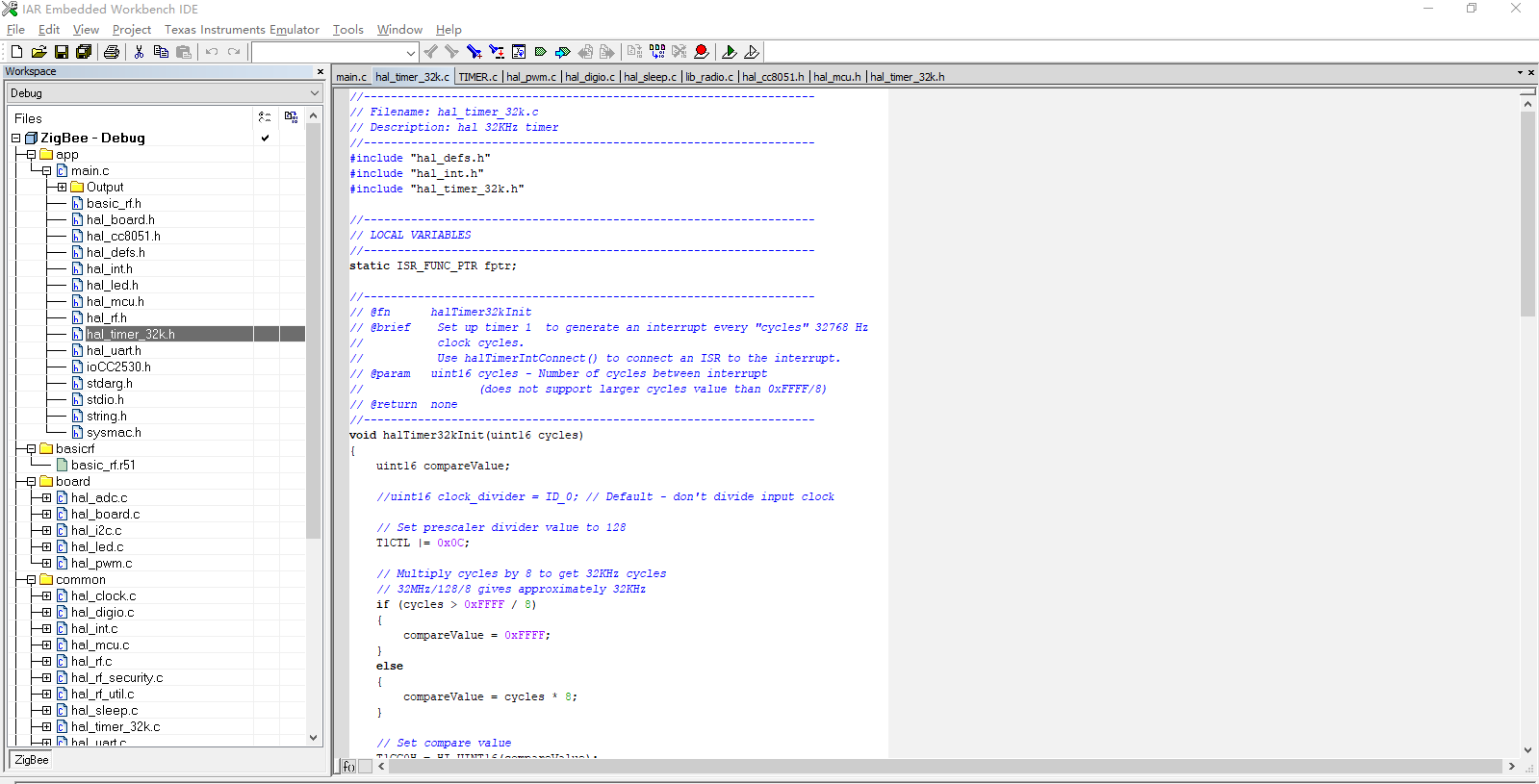The width and height of the screenshot is (1539, 784).
Task: Click the Find Next toolbar icon
Action: [x=451, y=52]
